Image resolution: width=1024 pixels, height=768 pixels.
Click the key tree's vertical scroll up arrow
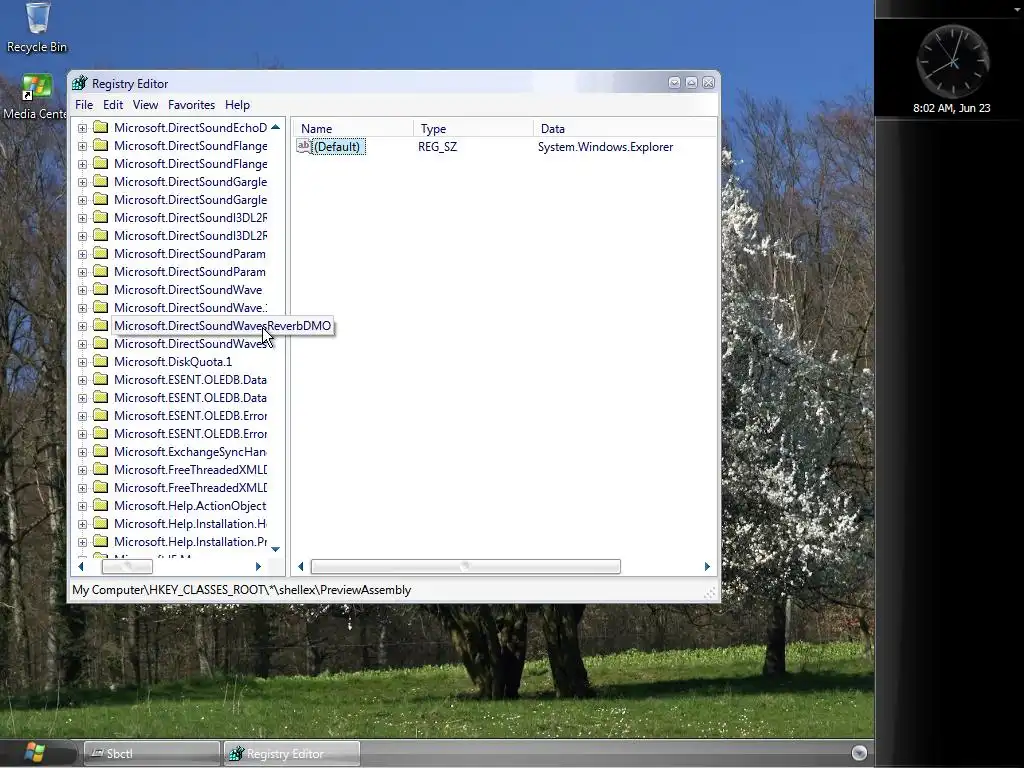pyautogui.click(x=276, y=127)
